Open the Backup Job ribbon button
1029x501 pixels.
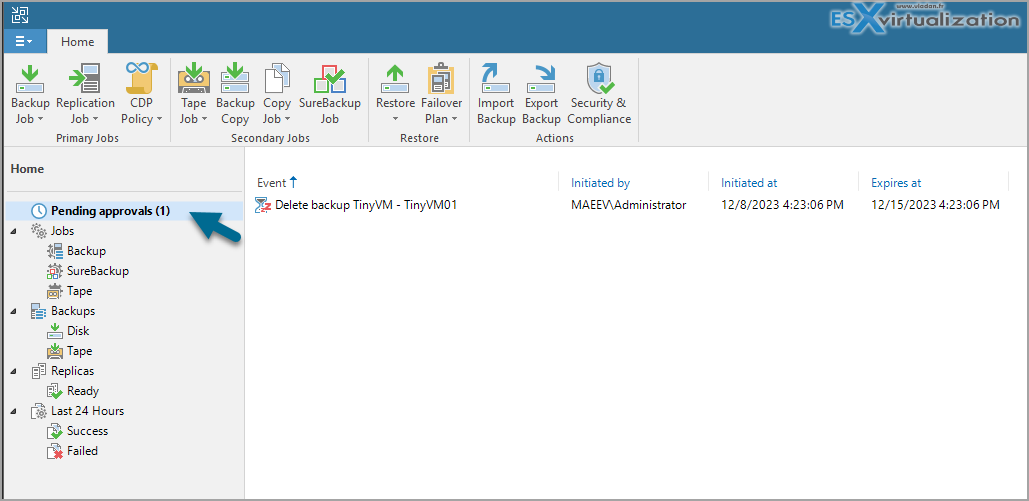coord(30,94)
